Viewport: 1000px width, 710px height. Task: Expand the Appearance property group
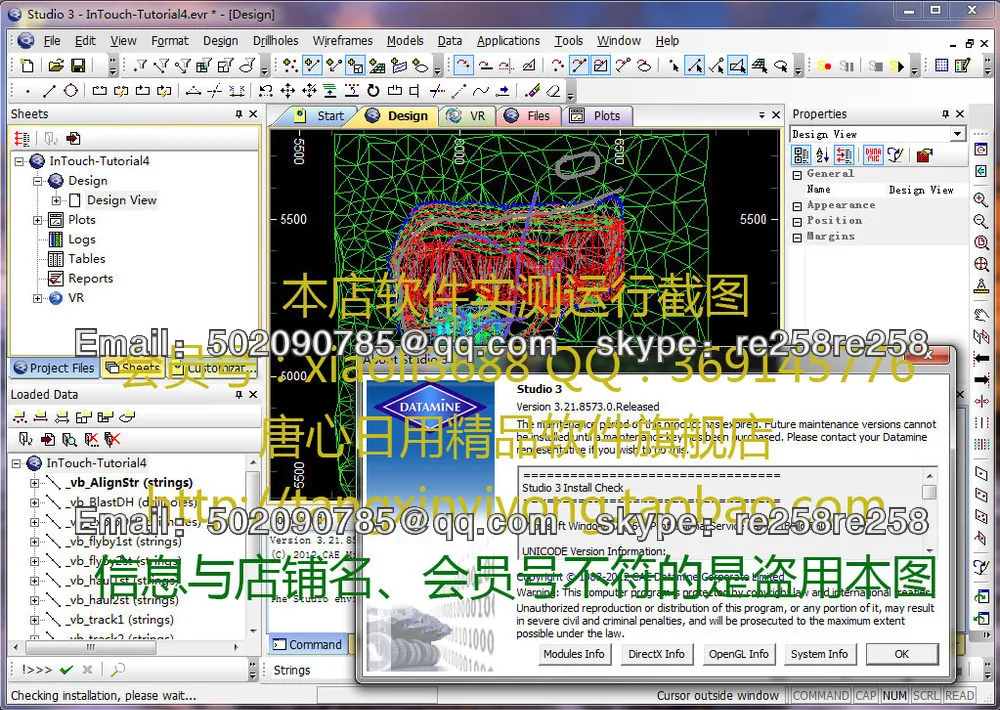pyautogui.click(x=797, y=205)
